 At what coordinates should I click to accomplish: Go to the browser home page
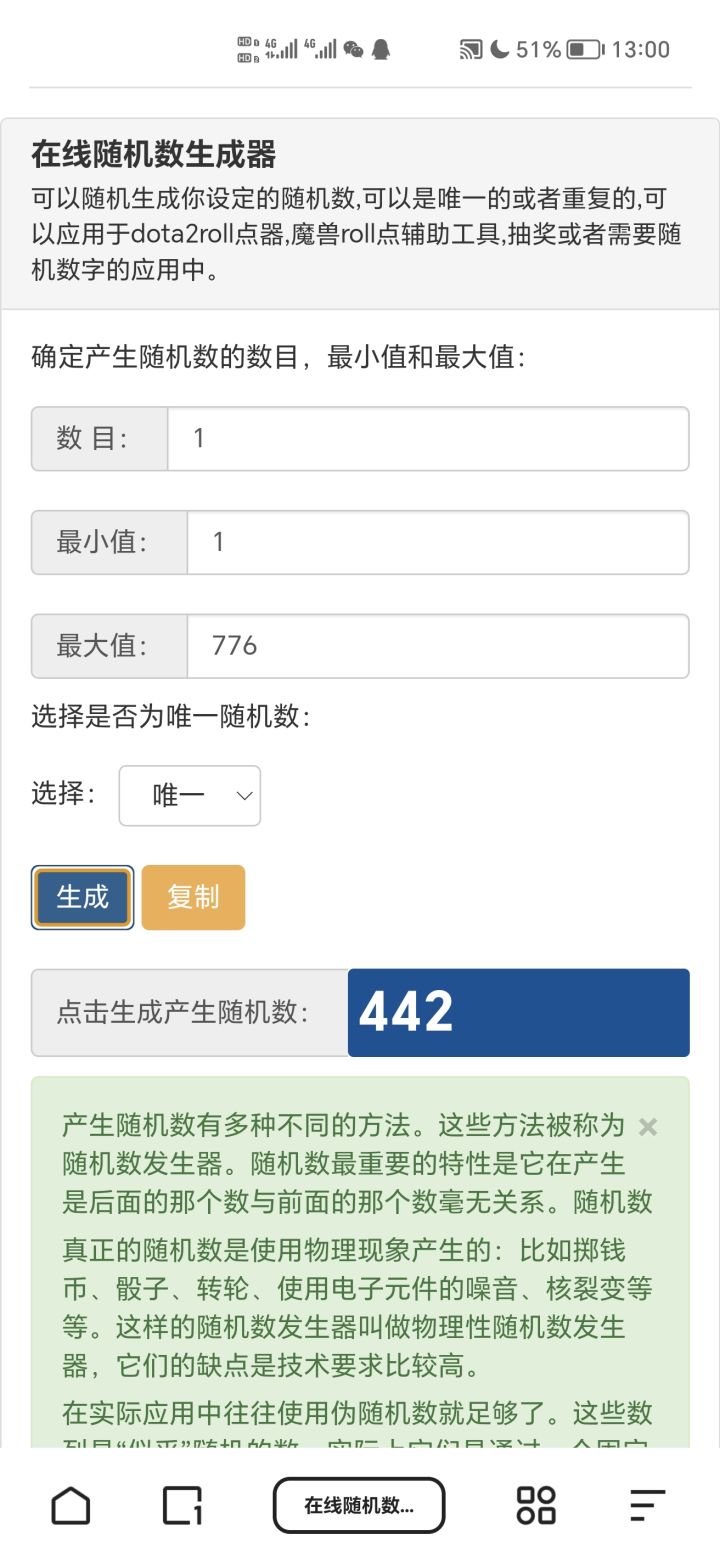click(70, 1505)
